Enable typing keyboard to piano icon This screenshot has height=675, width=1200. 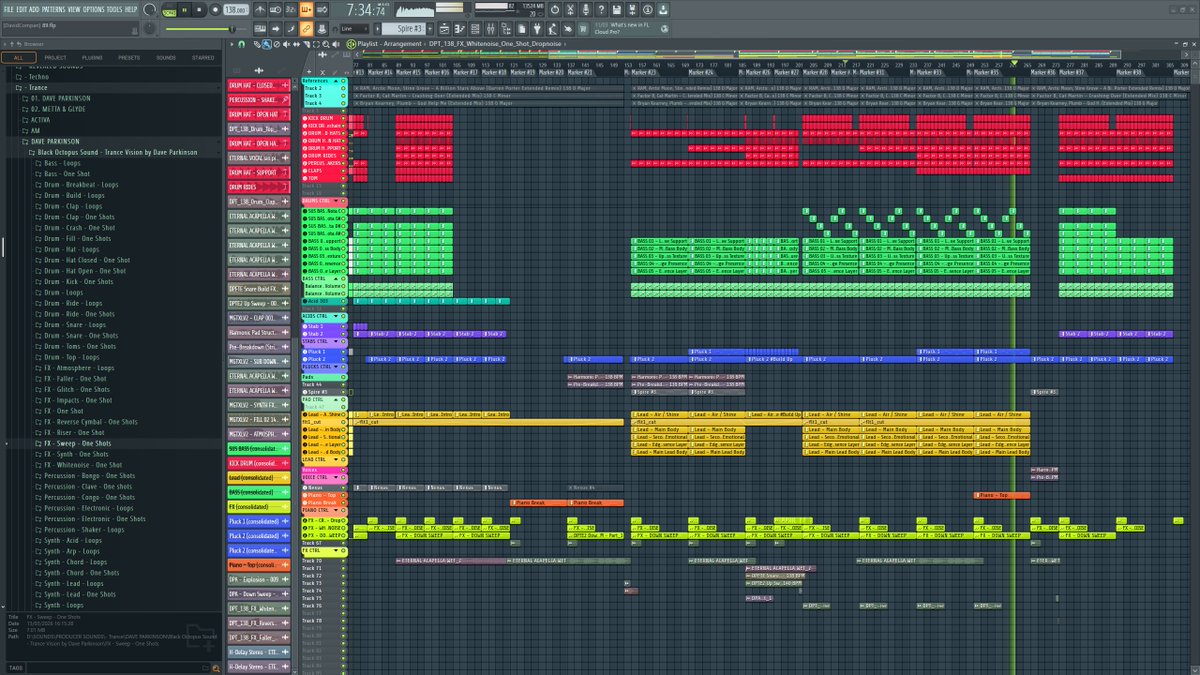tap(260, 29)
